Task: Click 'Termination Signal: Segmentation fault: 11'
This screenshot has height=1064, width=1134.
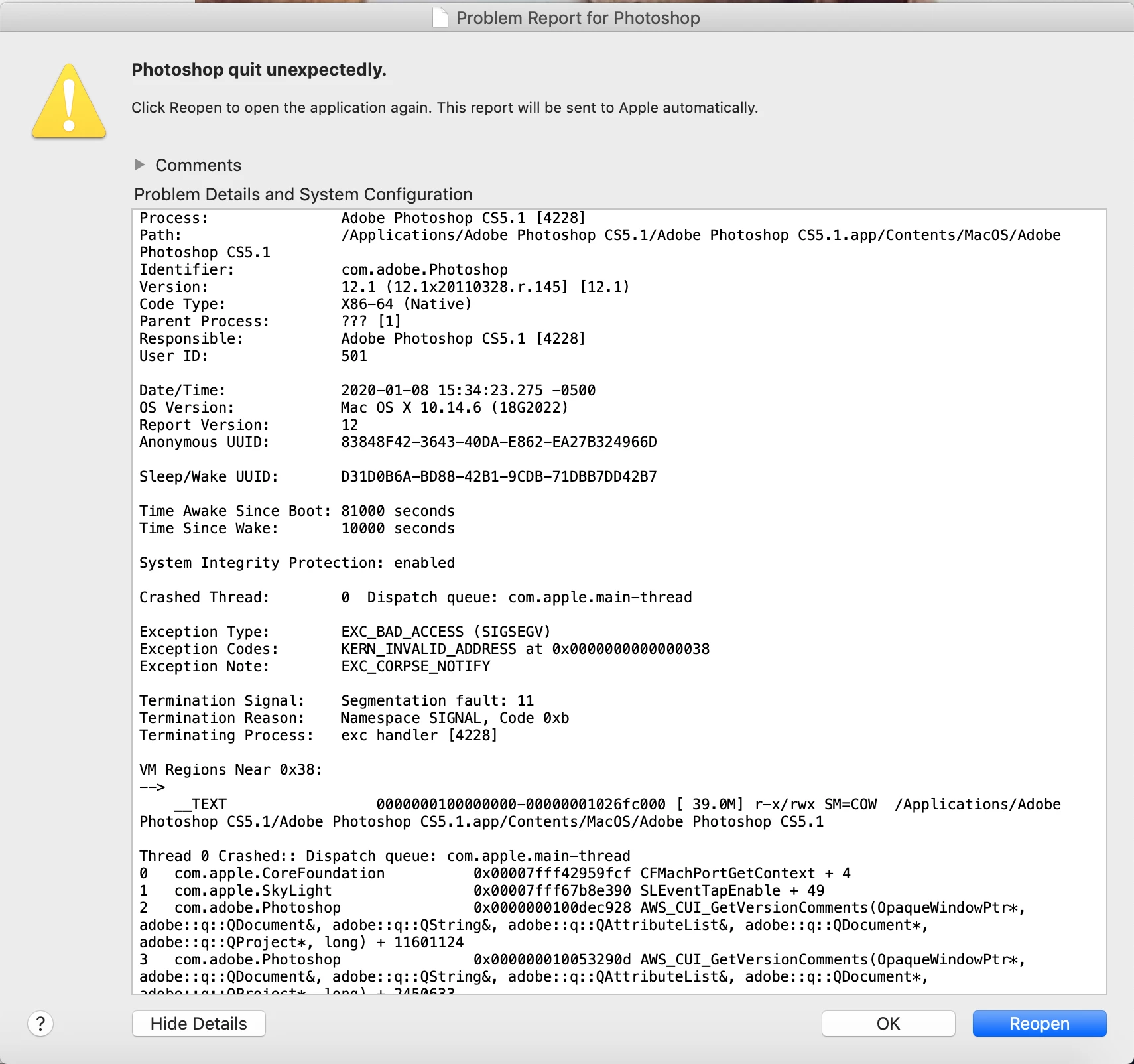Action: (337, 701)
